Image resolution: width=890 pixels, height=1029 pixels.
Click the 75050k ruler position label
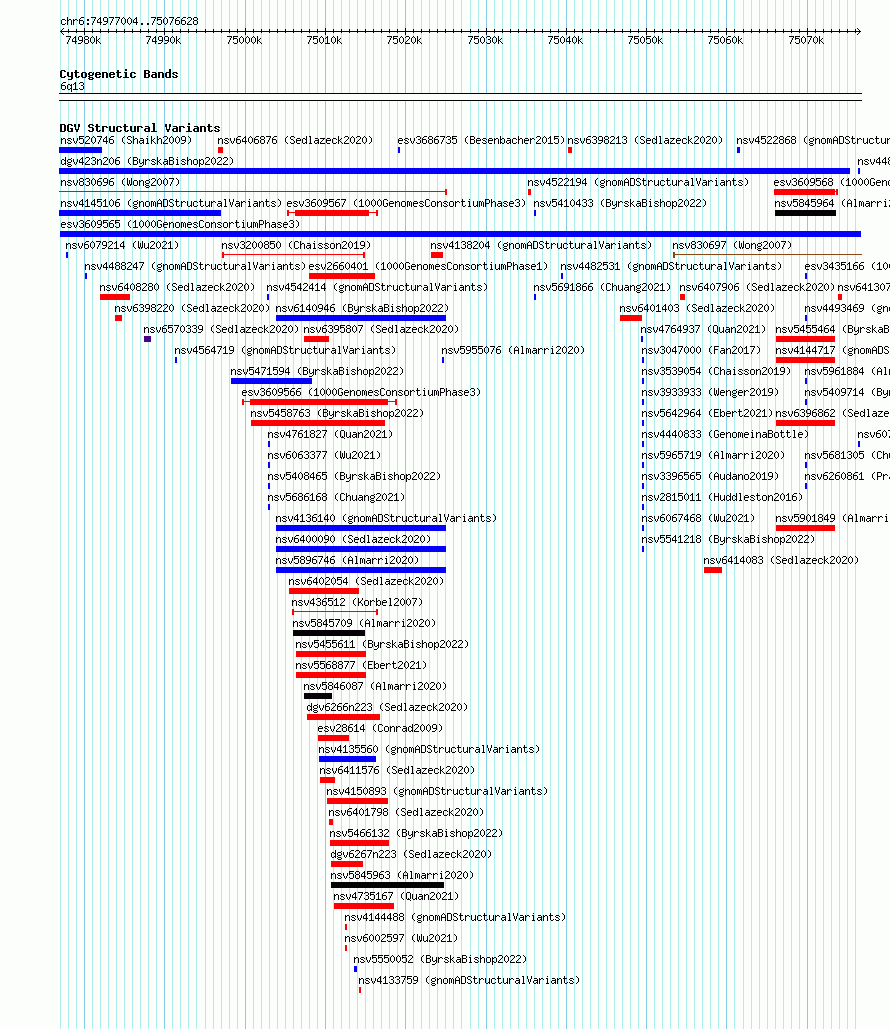point(645,41)
